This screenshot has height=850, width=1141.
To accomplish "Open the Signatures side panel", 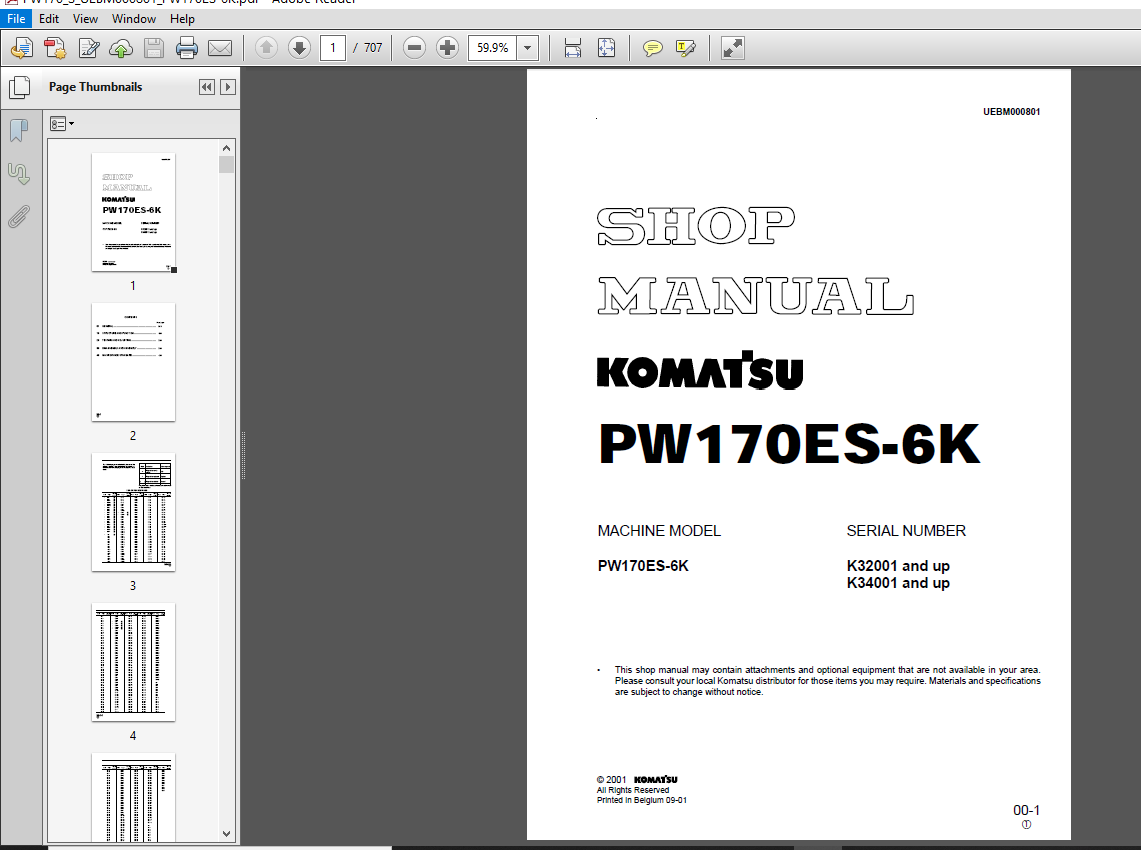I will coord(18,173).
